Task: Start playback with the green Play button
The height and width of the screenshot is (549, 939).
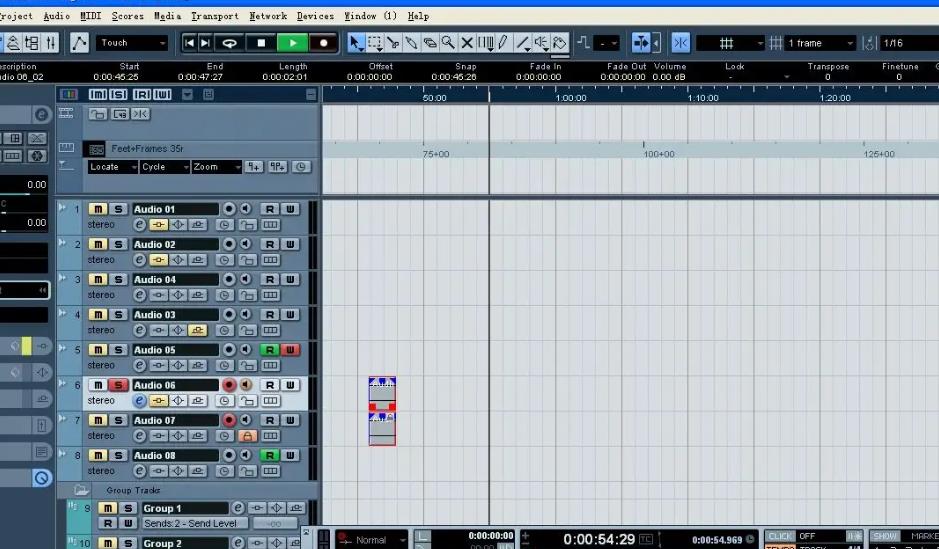Action: [x=293, y=43]
